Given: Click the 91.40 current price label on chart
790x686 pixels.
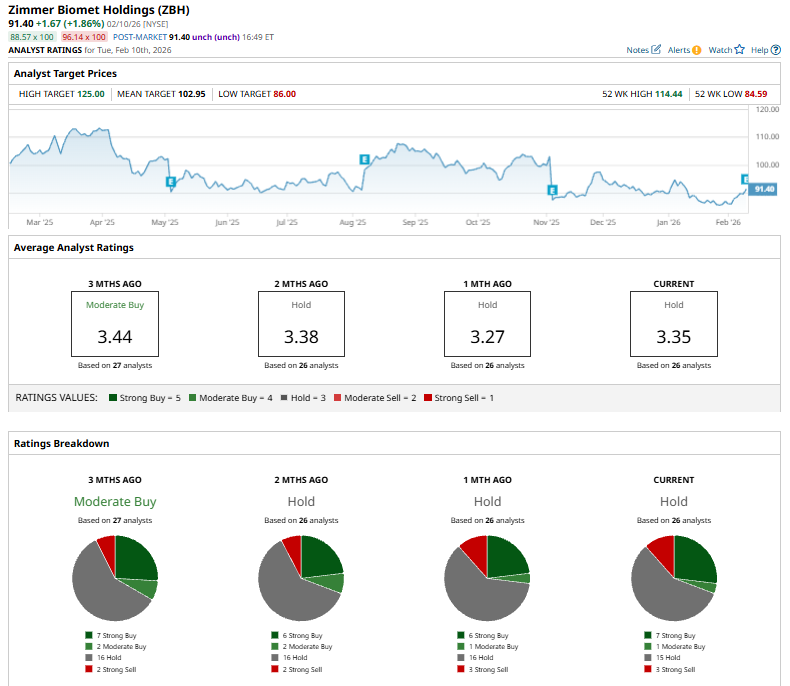Looking at the screenshot, I should tap(764, 189).
